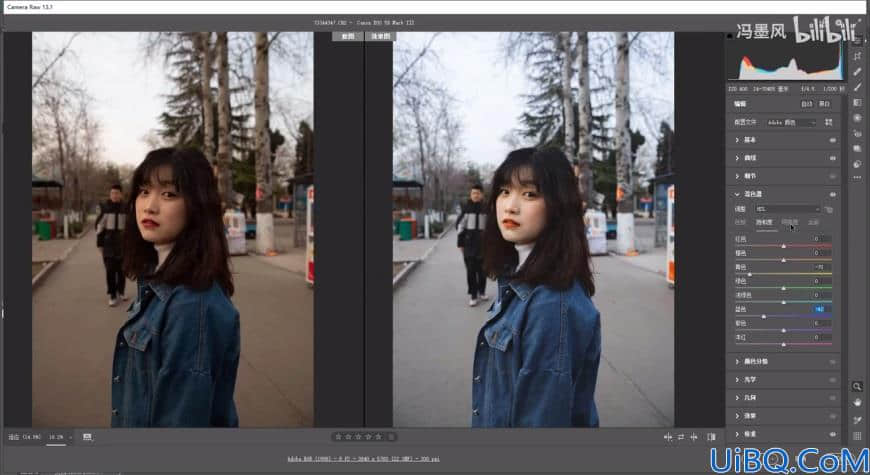Click the filmstrip toggle icon at bottom left

87,437
